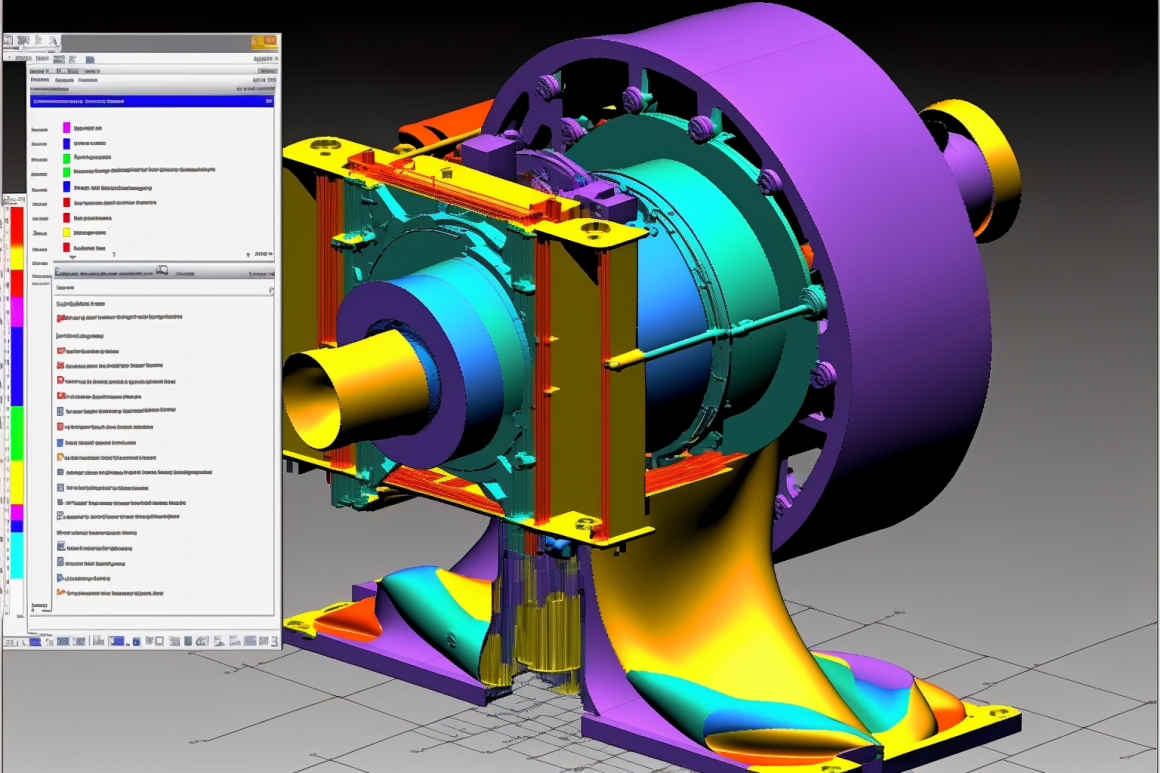This screenshot has width=1160, height=773.
Task: Click the magenta swatch in the legend list
Action: [67, 128]
